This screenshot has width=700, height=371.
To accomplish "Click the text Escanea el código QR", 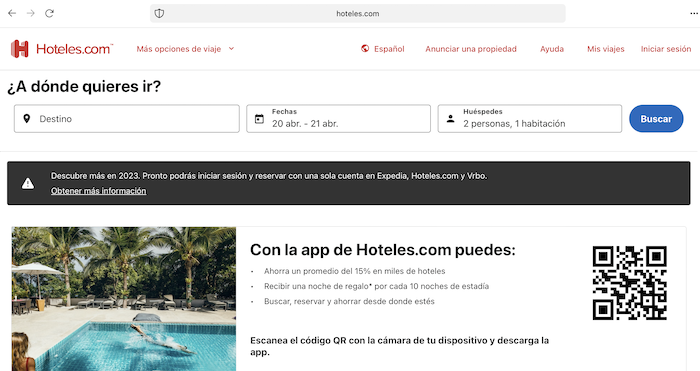I will [400, 346].
